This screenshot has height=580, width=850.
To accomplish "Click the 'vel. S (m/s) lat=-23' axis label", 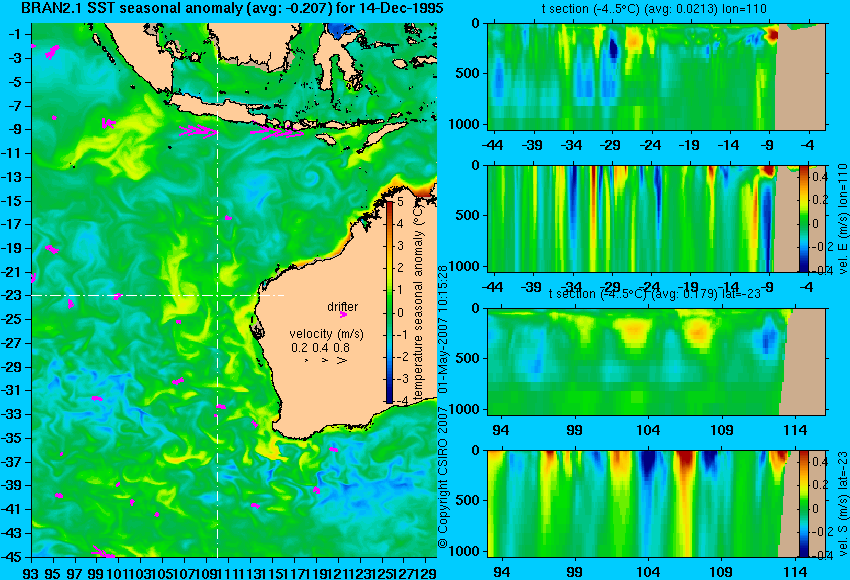I will [x=843, y=504].
